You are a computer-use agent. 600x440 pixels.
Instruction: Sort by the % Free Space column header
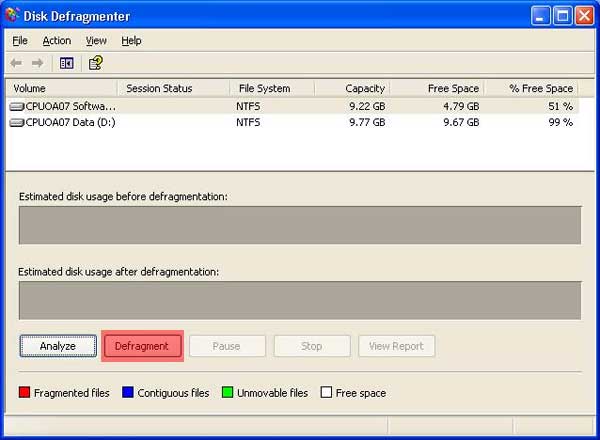(x=531, y=88)
